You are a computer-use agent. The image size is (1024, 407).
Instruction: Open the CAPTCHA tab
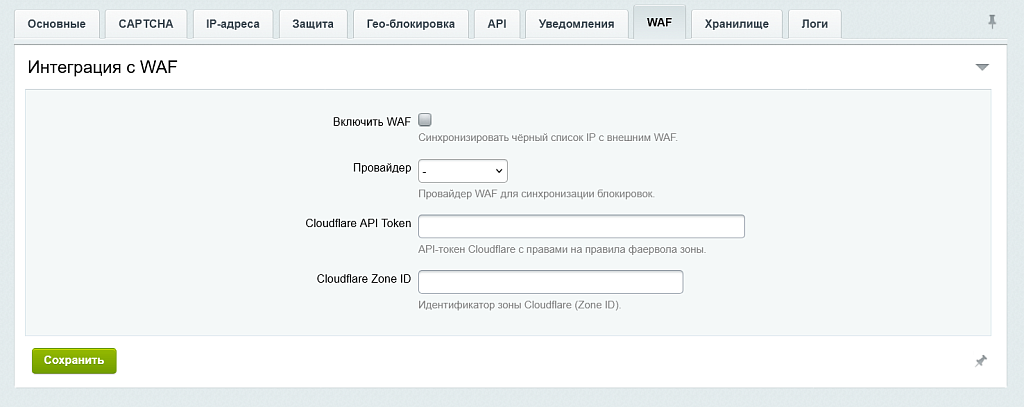(x=146, y=24)
